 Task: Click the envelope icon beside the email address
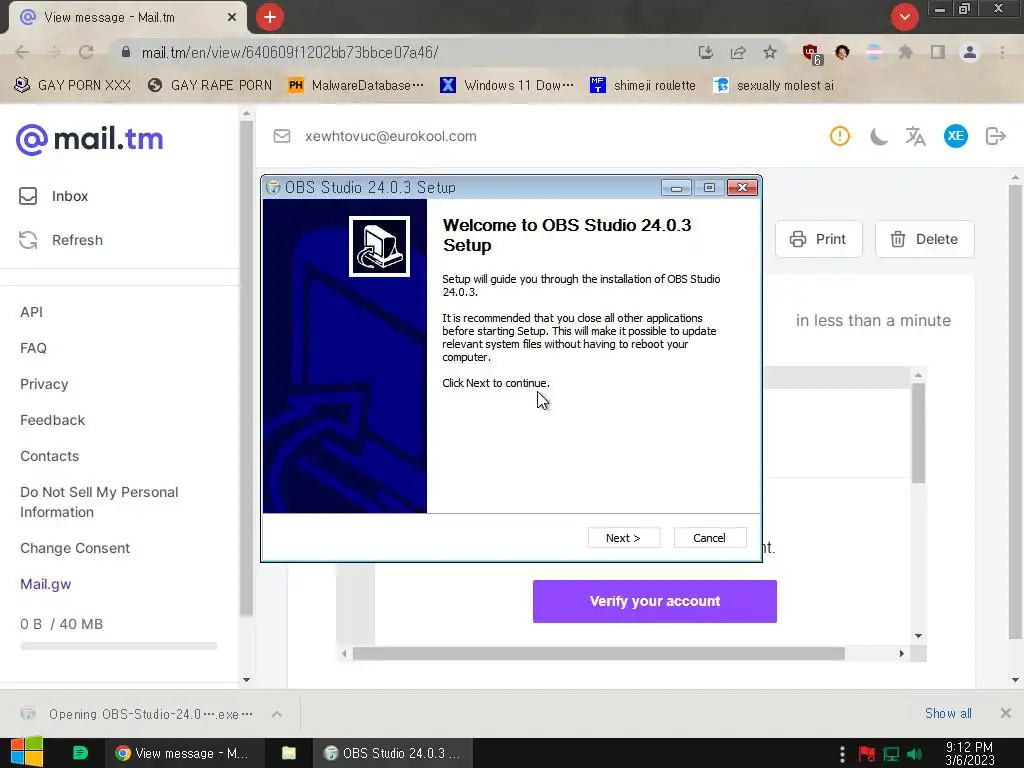(281, 136)
